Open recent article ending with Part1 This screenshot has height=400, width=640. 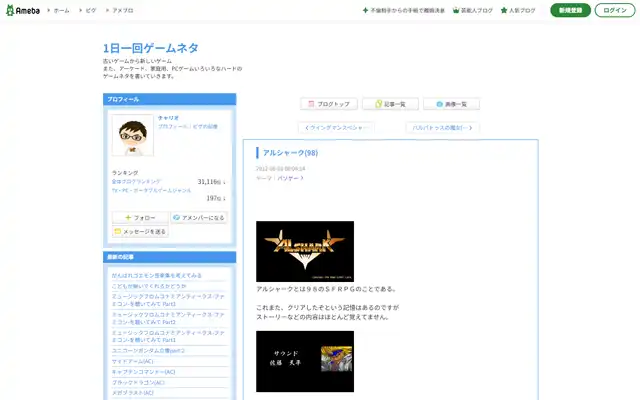click(168, 336)
